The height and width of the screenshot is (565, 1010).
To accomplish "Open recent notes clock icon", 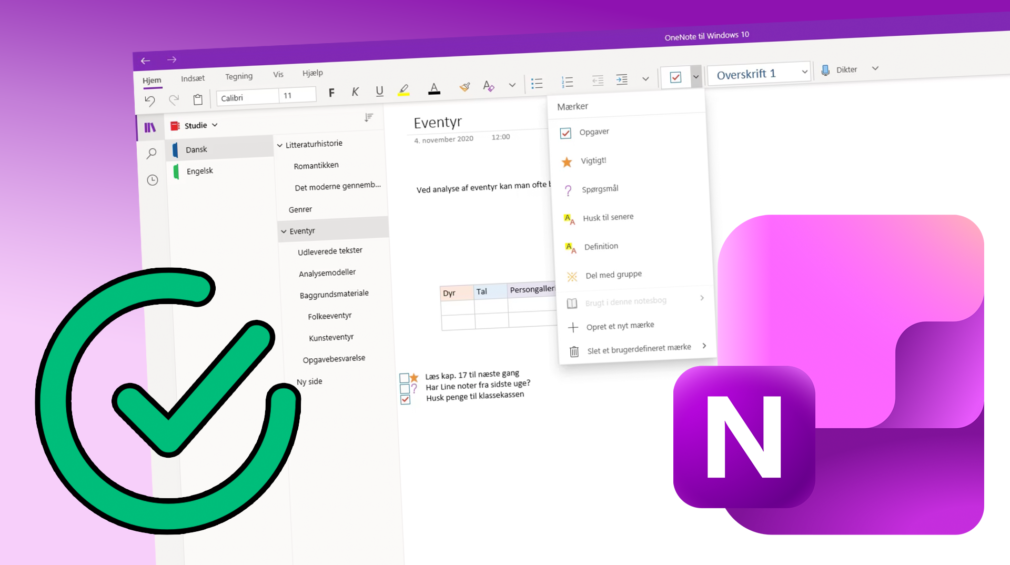I will coord(152,180).
